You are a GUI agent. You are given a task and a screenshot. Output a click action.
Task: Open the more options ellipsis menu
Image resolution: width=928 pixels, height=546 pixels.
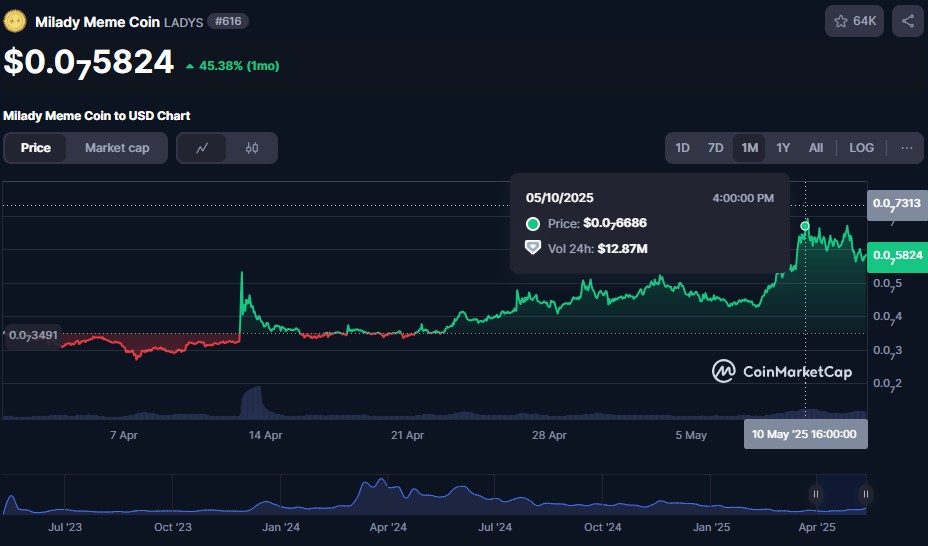907,148
